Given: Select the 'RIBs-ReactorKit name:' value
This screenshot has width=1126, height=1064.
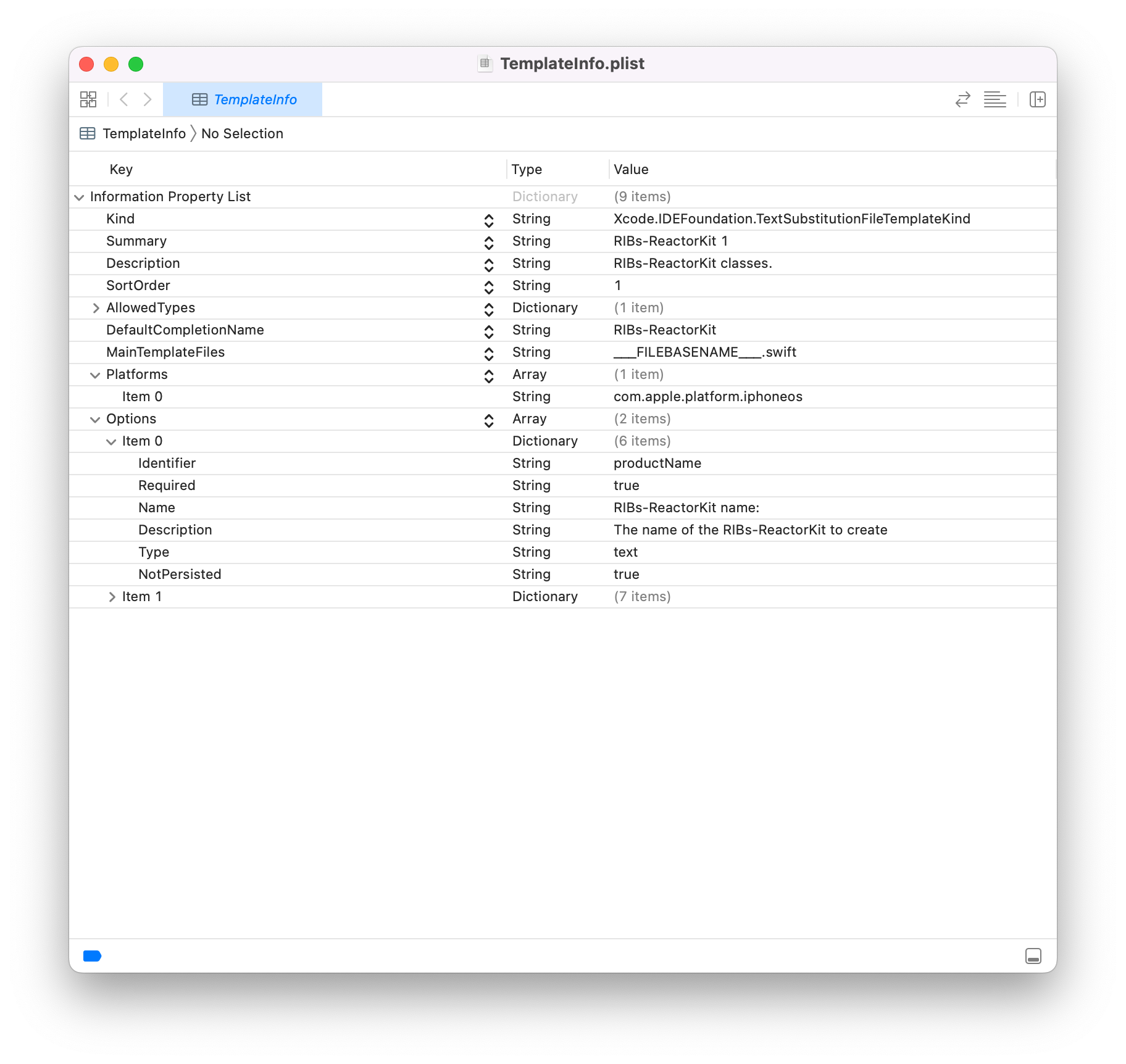Looking at the screenshot, I should coord(686,507).
